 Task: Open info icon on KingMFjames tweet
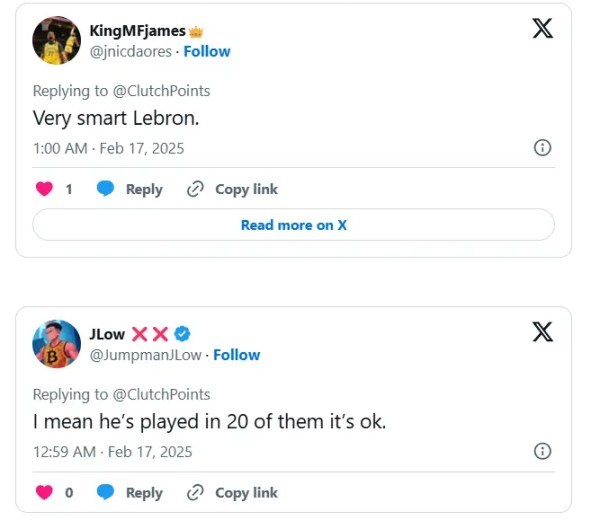(542, 148)
